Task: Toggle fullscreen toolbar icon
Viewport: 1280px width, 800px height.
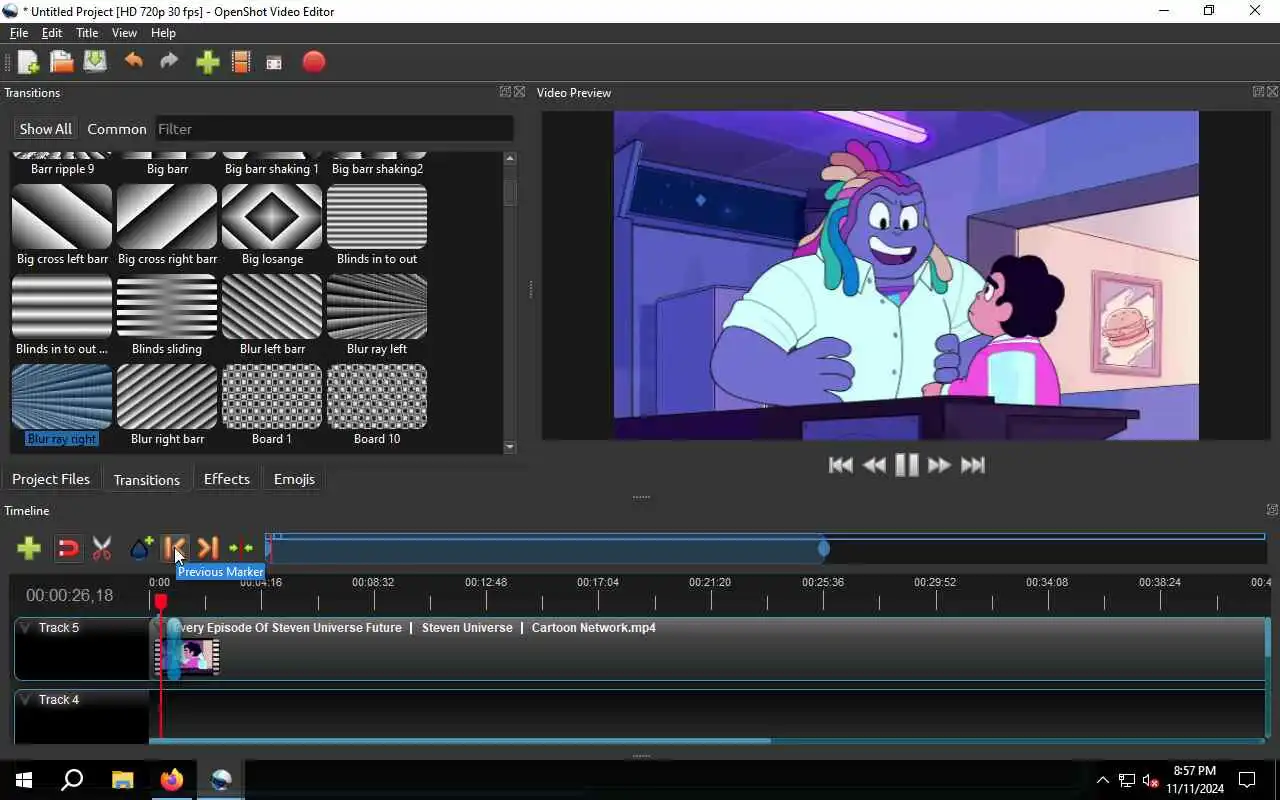Action: pos(274,62)
